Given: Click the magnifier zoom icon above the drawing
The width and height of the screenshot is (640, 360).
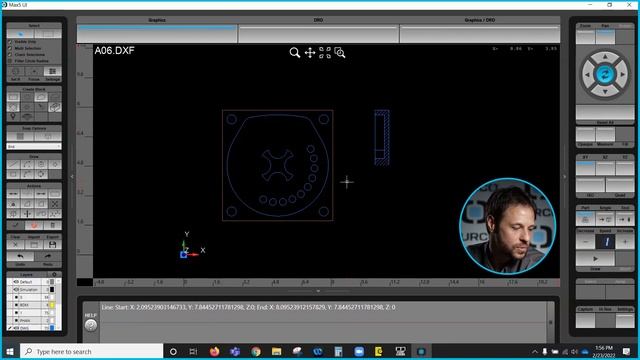Looking at the screenshot, I should (x=295, y=53).
